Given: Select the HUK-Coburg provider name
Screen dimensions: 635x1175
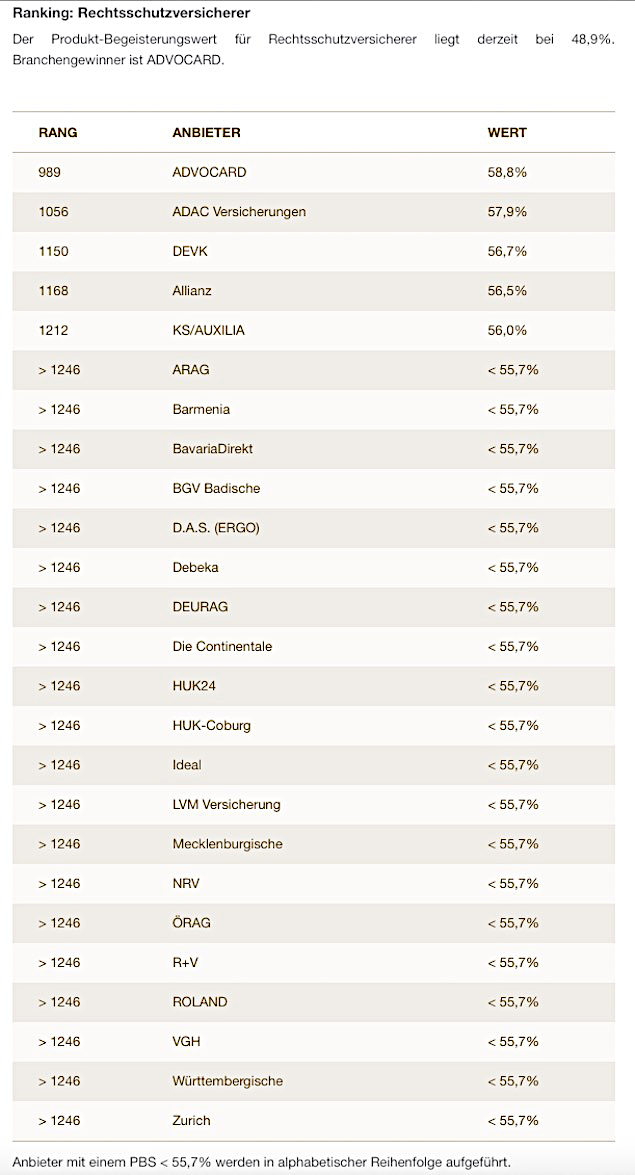Looking at the screenshot, I should tap(211, 725).
